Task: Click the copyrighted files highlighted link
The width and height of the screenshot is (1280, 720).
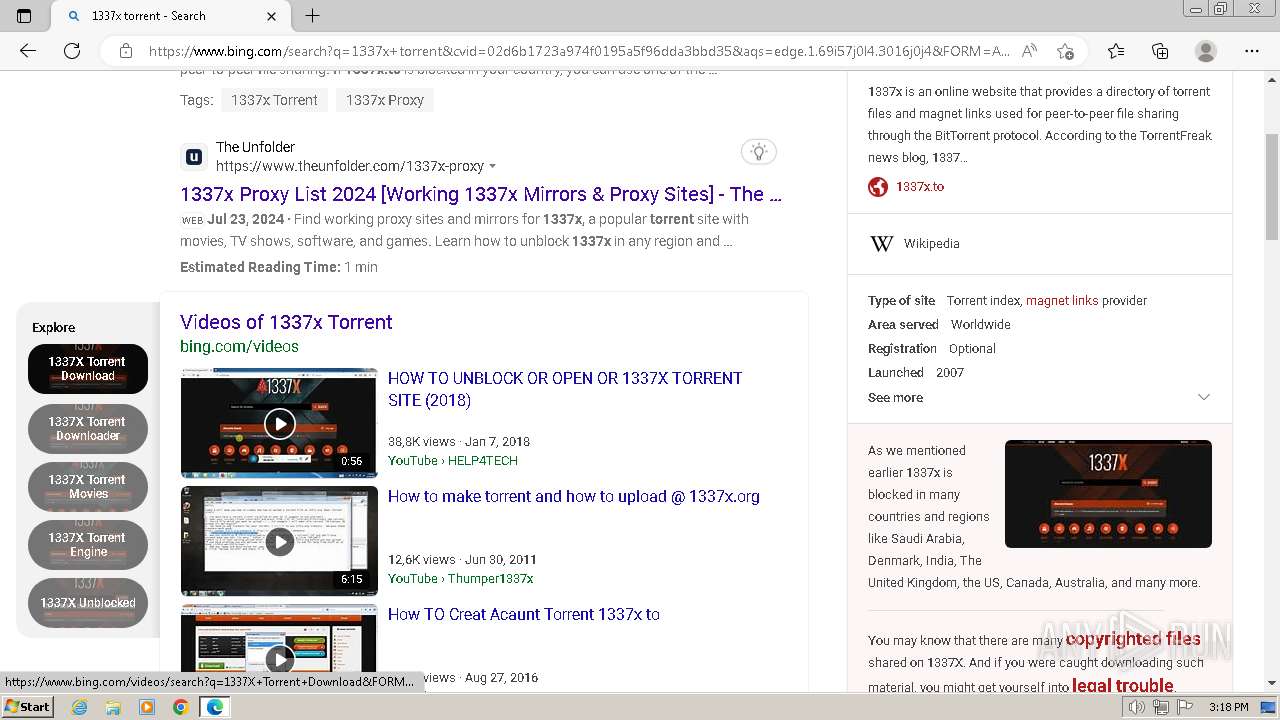Action: [x=1133, y=639]
